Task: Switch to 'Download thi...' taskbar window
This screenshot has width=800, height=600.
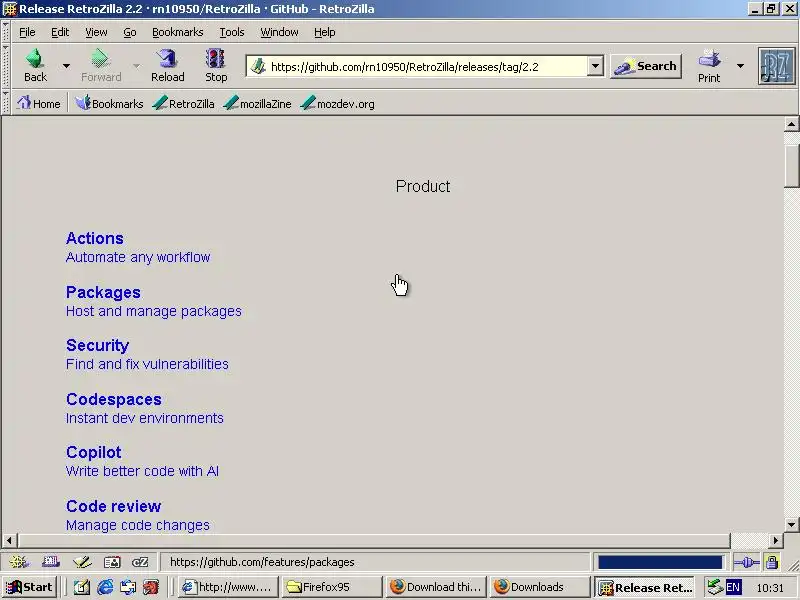Action: pyautogui.click(x=435, y=587)
